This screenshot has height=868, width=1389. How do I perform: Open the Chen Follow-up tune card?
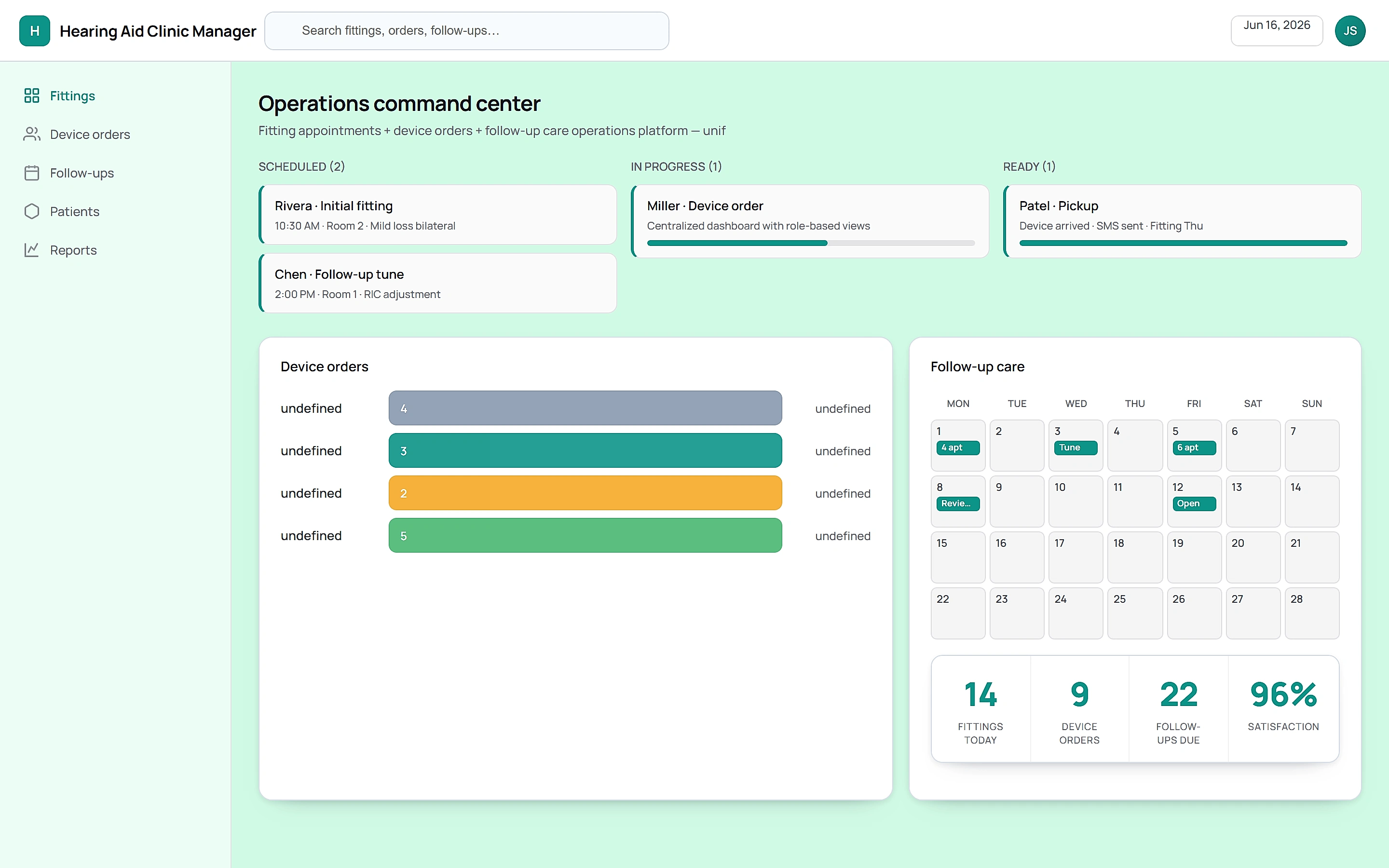[x=438, y=283]
